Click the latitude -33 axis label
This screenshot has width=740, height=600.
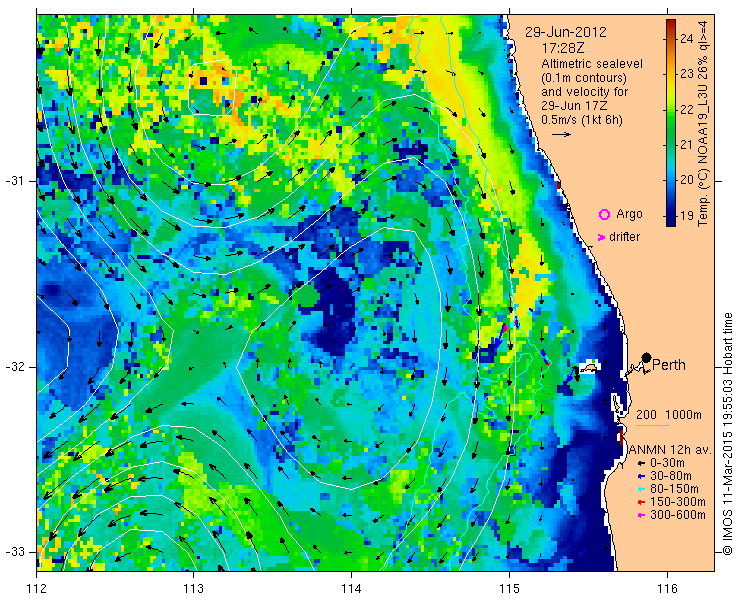click(15, 552)
